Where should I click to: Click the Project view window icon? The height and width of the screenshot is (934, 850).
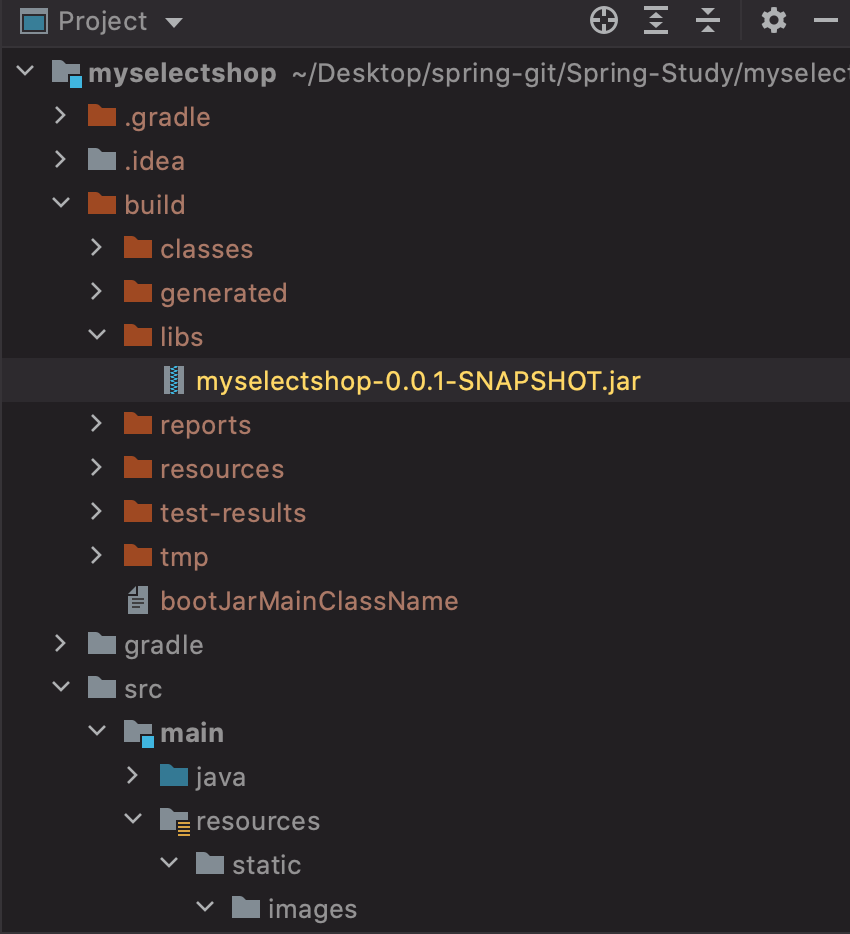(x=33, y=22)
